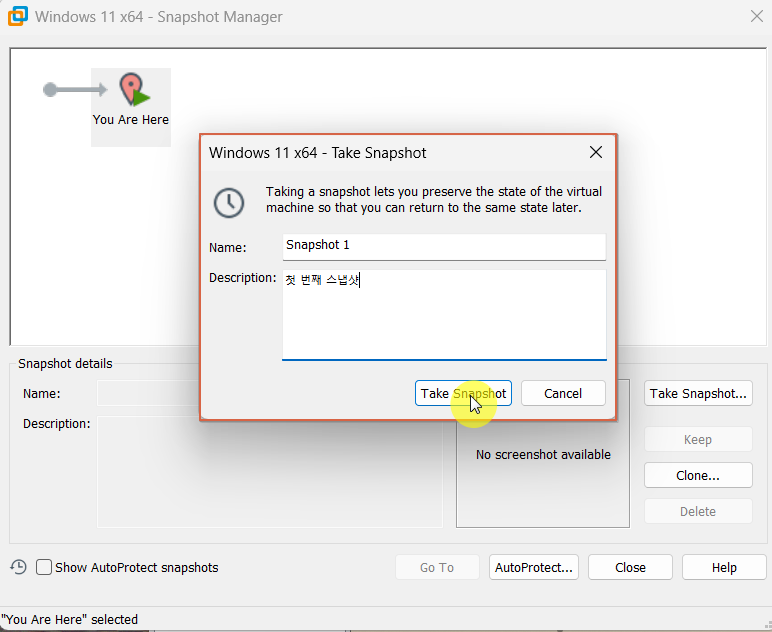This screenshot has width=772, height=632.
Task: Click the Keep button
Action: point(698,440)
